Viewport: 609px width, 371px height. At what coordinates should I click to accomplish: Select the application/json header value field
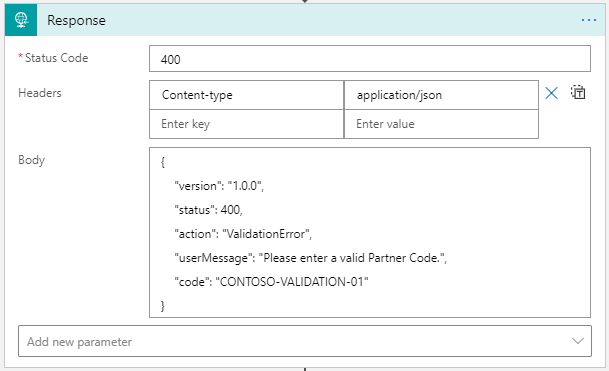[x=441, y=95]
